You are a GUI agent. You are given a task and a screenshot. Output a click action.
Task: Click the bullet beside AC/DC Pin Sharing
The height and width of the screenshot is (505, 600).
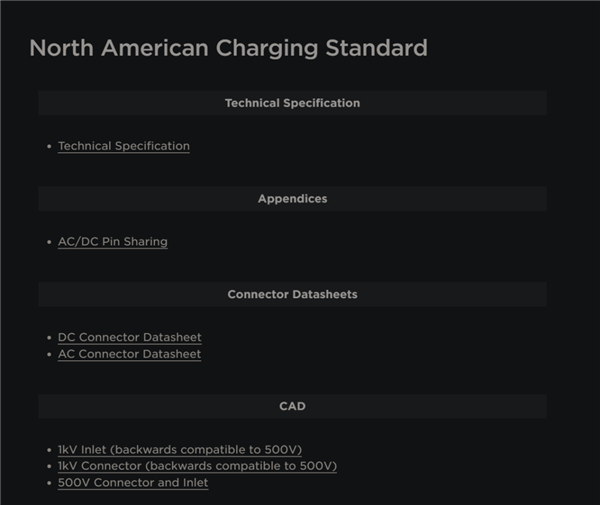coord(49,243)
